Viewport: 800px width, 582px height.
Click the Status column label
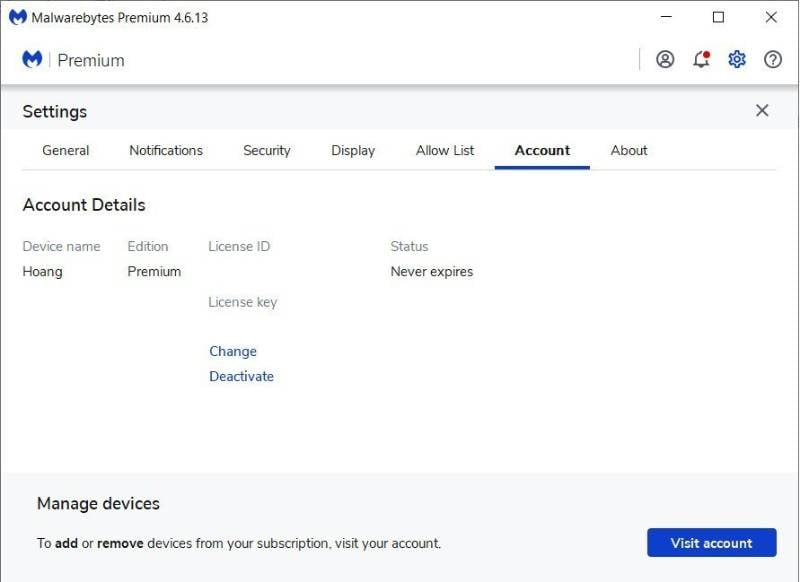[409, 246]
